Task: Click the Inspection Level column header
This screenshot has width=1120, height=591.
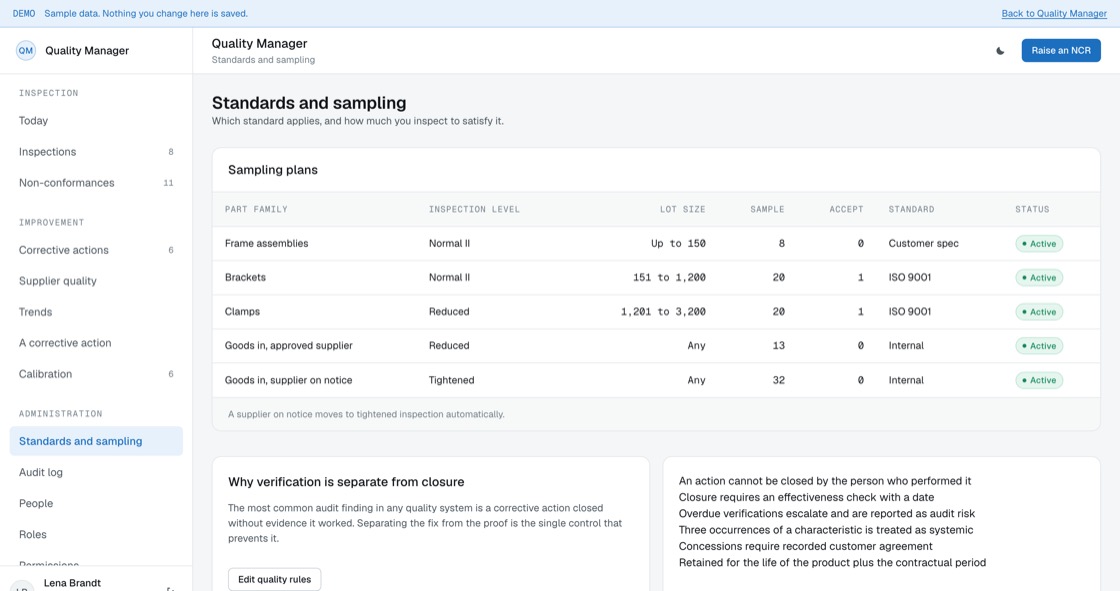Action: point(474,209)
